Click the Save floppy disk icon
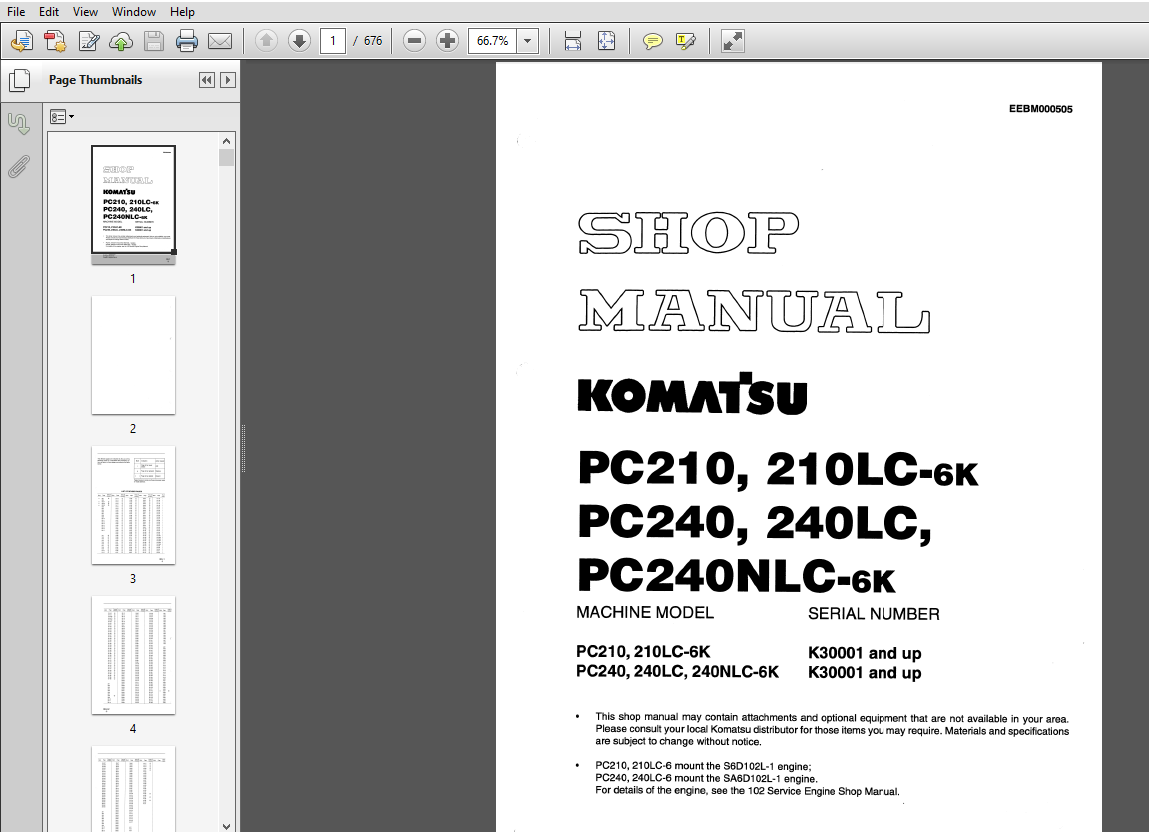The width and height of the screenshot is (1149, 832). [x=154, y=41]
